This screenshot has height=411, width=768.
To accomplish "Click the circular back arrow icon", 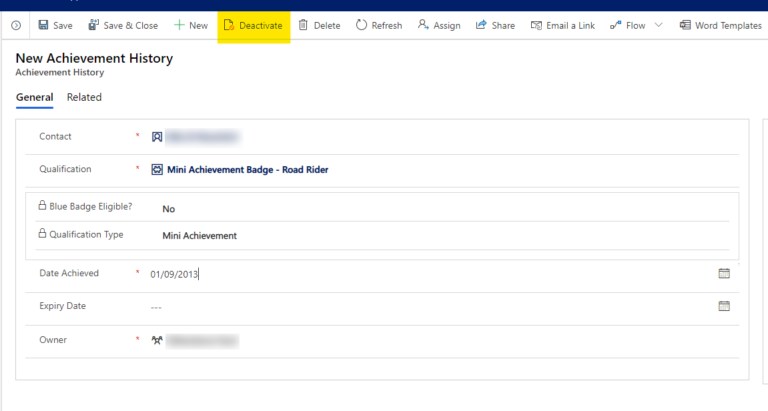I will point(16,25).
